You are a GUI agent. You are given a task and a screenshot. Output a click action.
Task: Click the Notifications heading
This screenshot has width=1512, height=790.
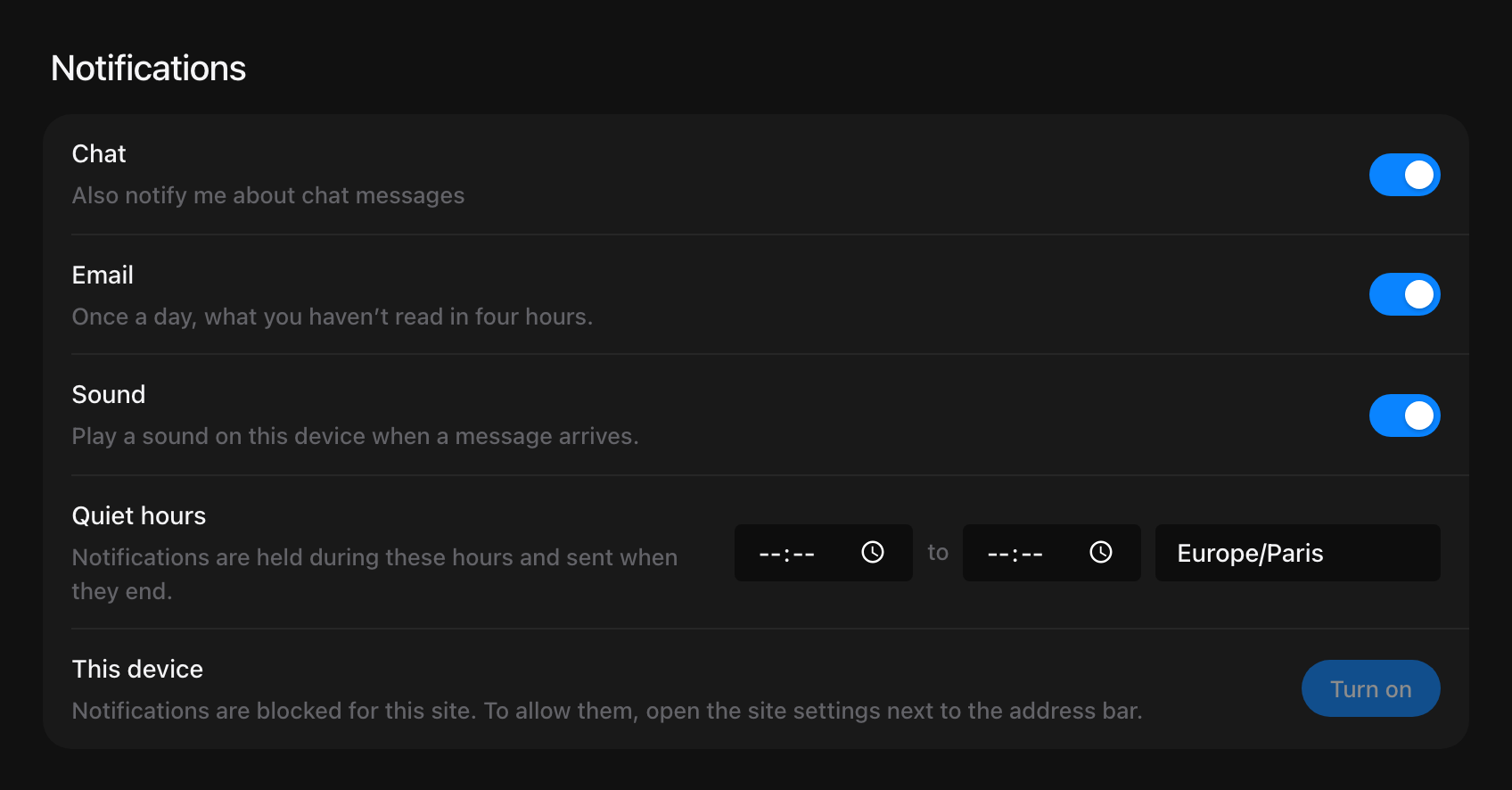(148, 69)
